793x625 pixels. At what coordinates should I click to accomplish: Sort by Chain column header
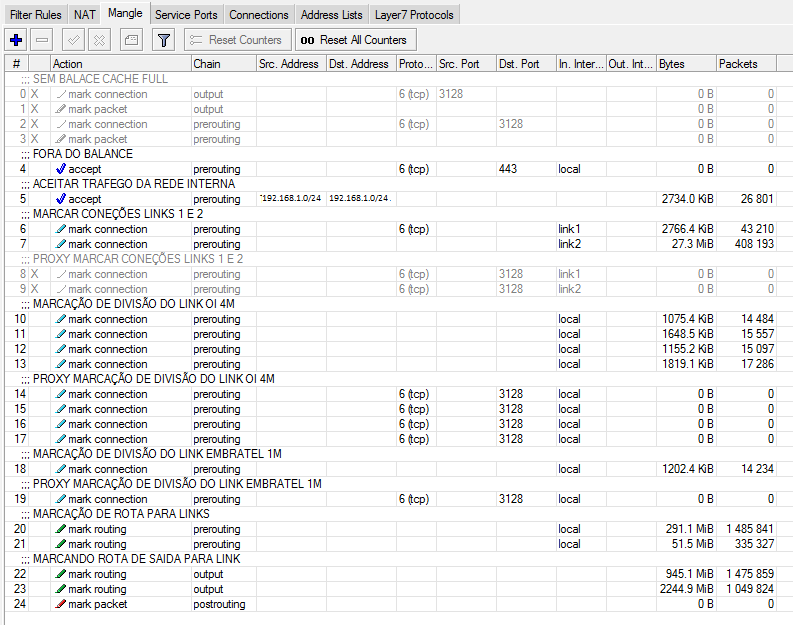tap(224, 64)
